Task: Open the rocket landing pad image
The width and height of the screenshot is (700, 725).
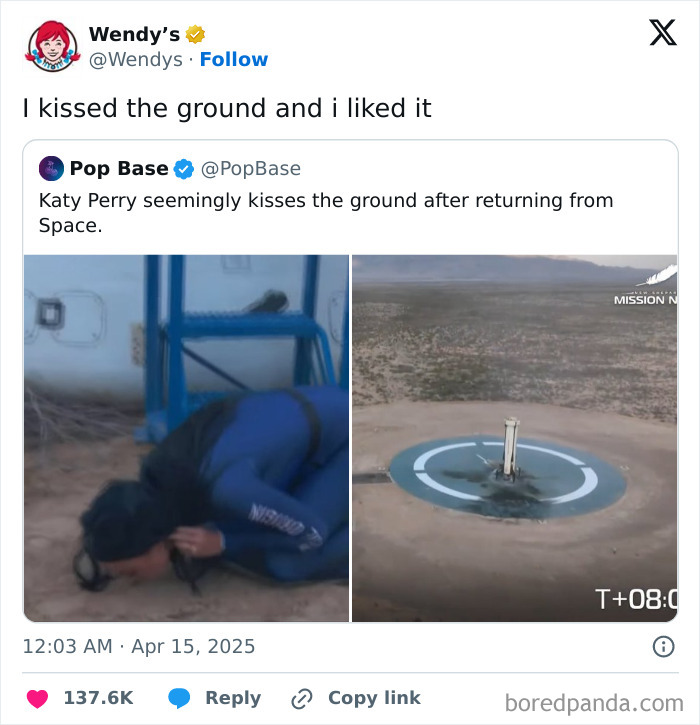Action: (x=514, y=438)
